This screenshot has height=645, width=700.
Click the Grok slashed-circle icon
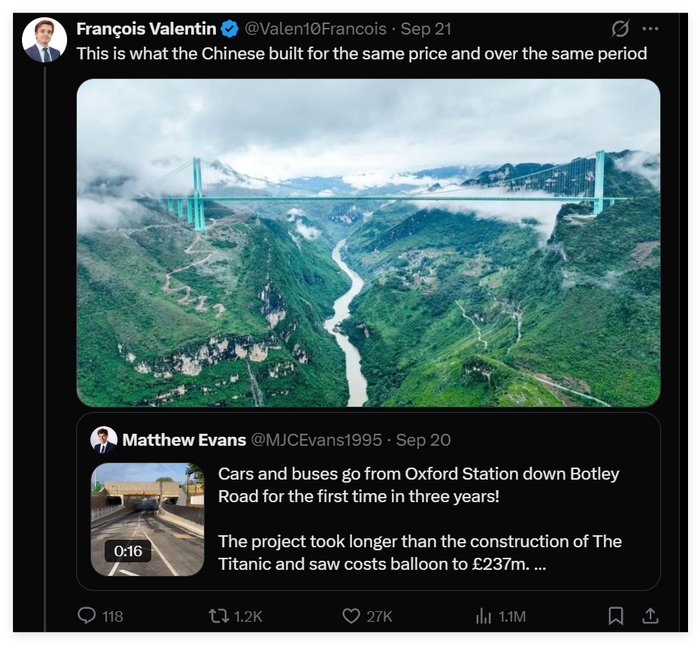click(620, 29)
